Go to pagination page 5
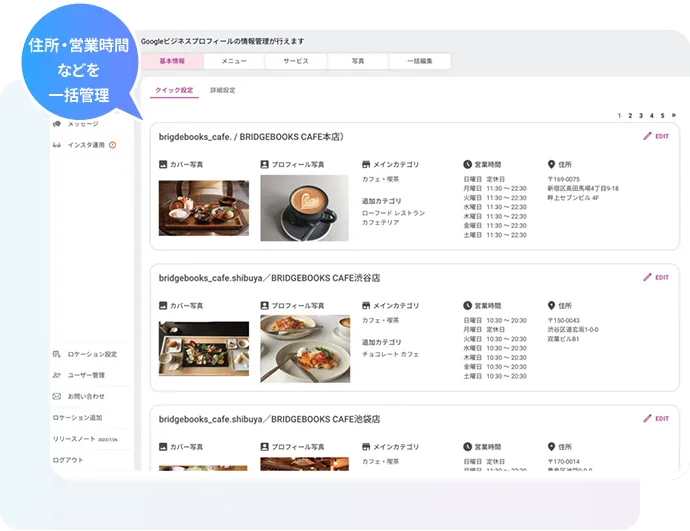The width and height of the screenshot is (690, 531). point(662,116)
